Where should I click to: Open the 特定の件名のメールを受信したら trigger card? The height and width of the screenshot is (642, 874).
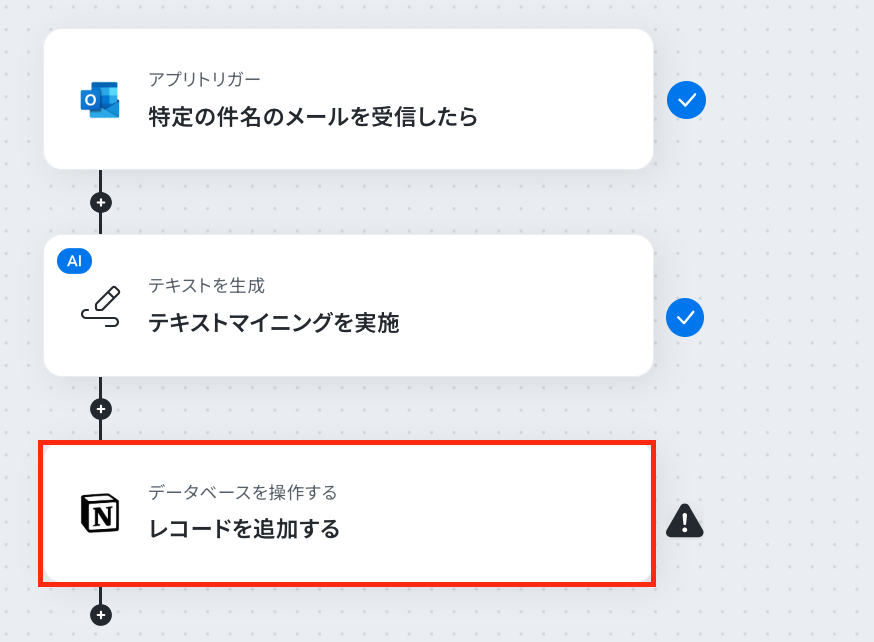coord(348,99)
